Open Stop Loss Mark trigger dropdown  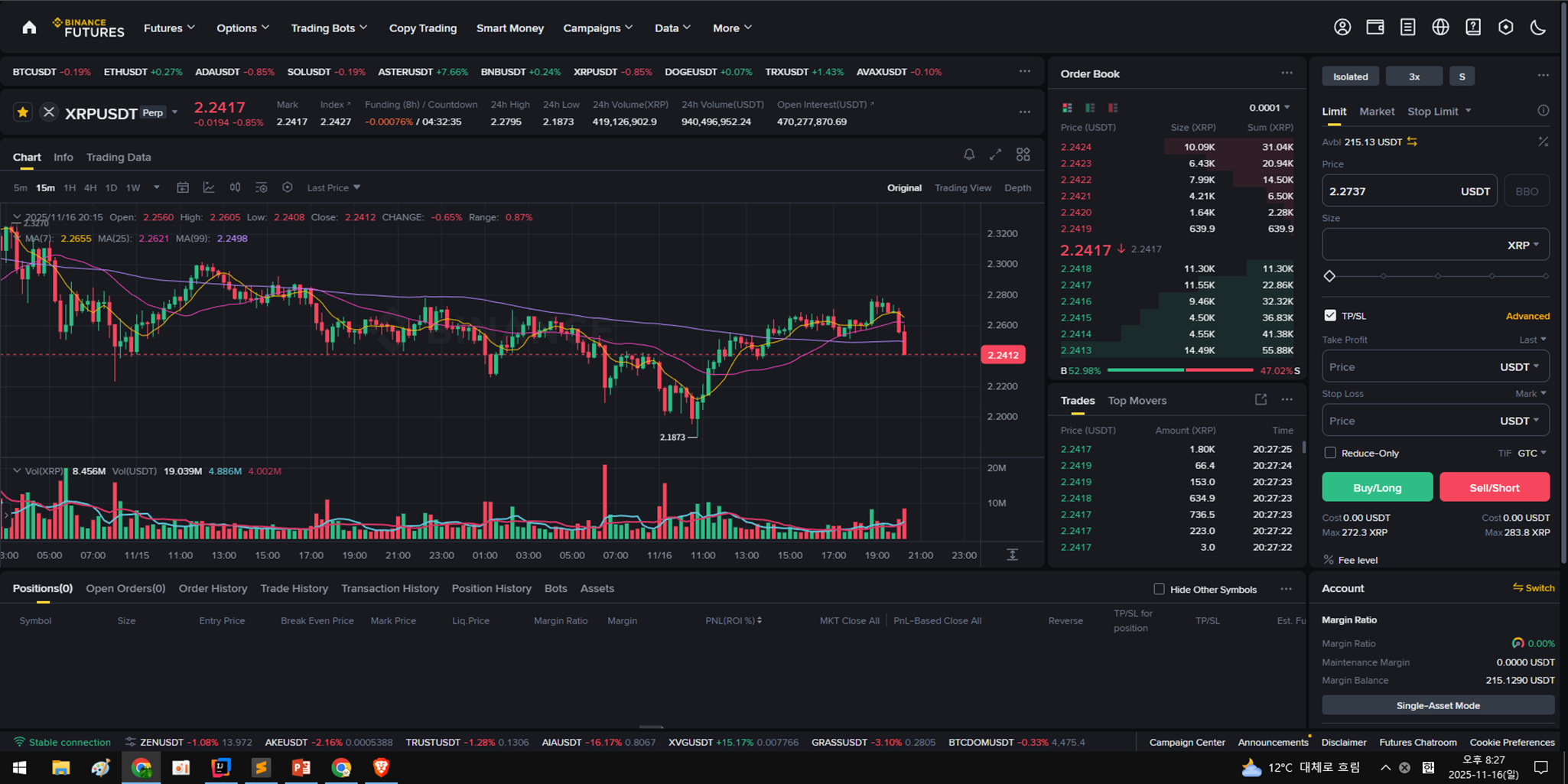pos(1531,393)
